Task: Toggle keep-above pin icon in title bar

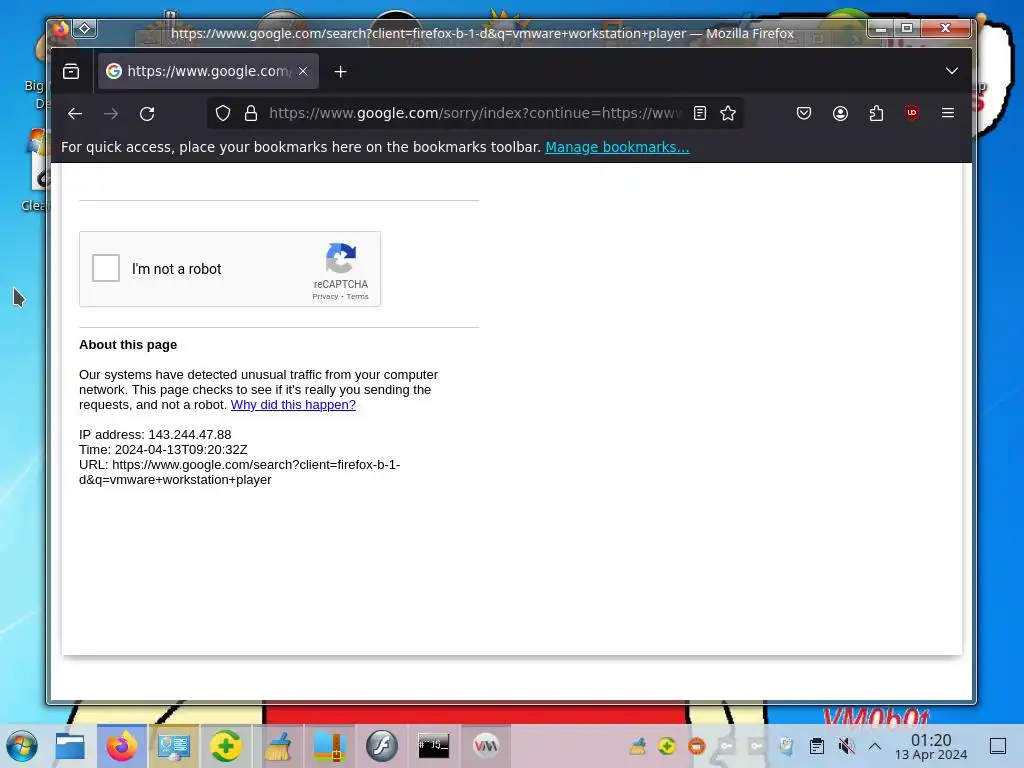Action: 85,29
